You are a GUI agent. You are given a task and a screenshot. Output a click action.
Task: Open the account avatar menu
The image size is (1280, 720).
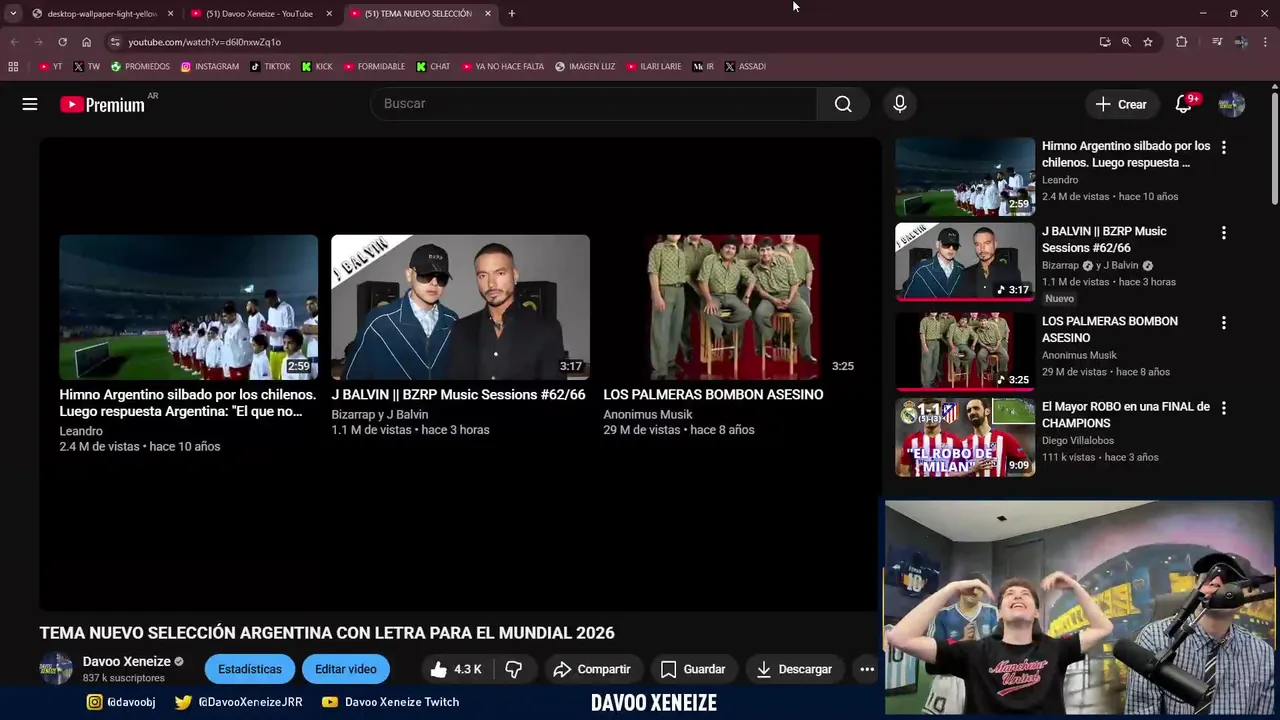1232,104
